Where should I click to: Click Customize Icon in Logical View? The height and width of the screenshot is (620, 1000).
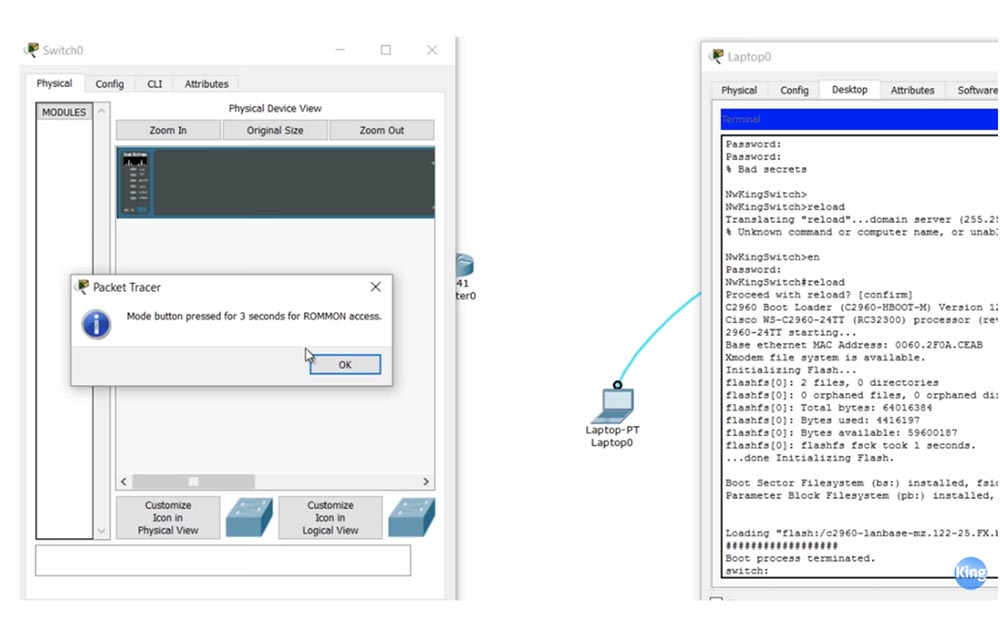330,517
